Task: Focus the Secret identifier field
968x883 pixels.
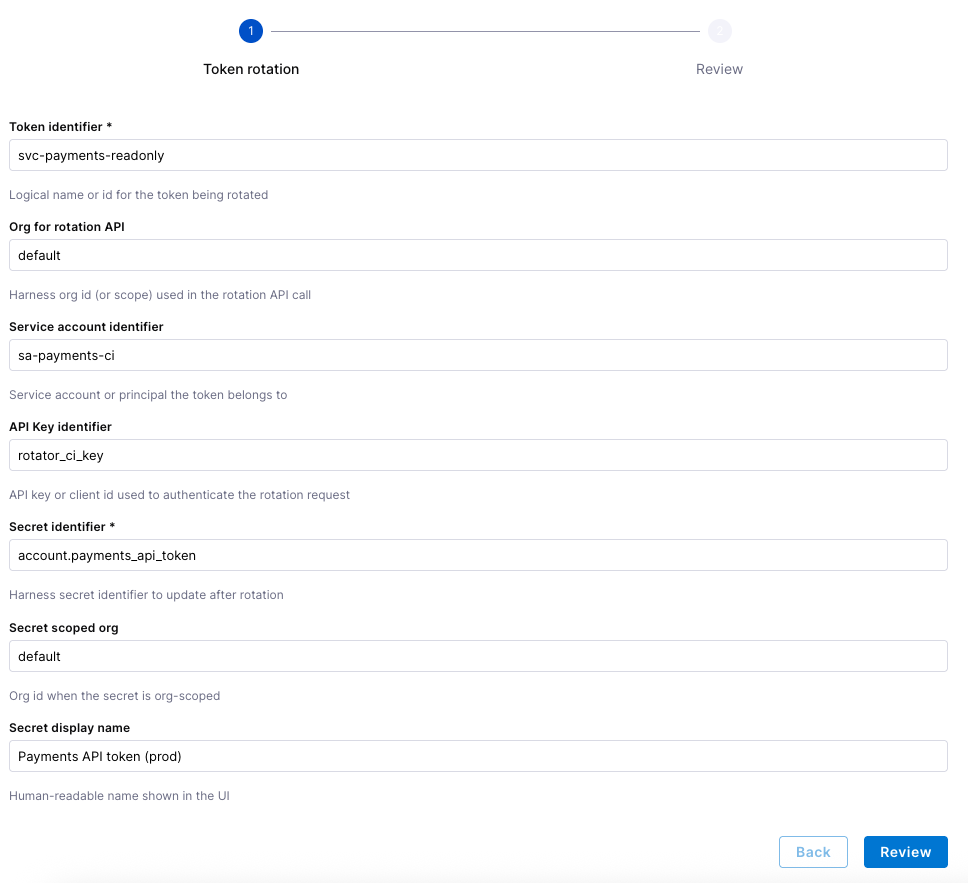Action: tap(478, 555)
